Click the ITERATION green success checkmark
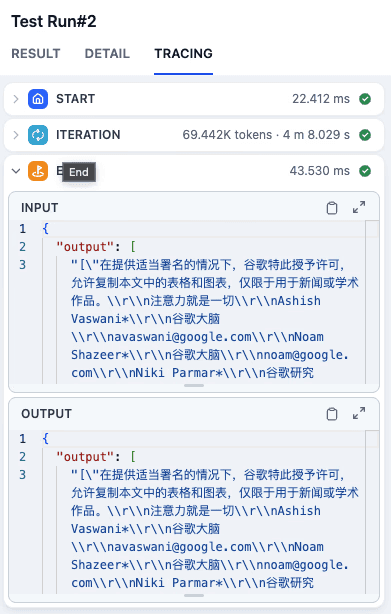 [x=365, y=135]
